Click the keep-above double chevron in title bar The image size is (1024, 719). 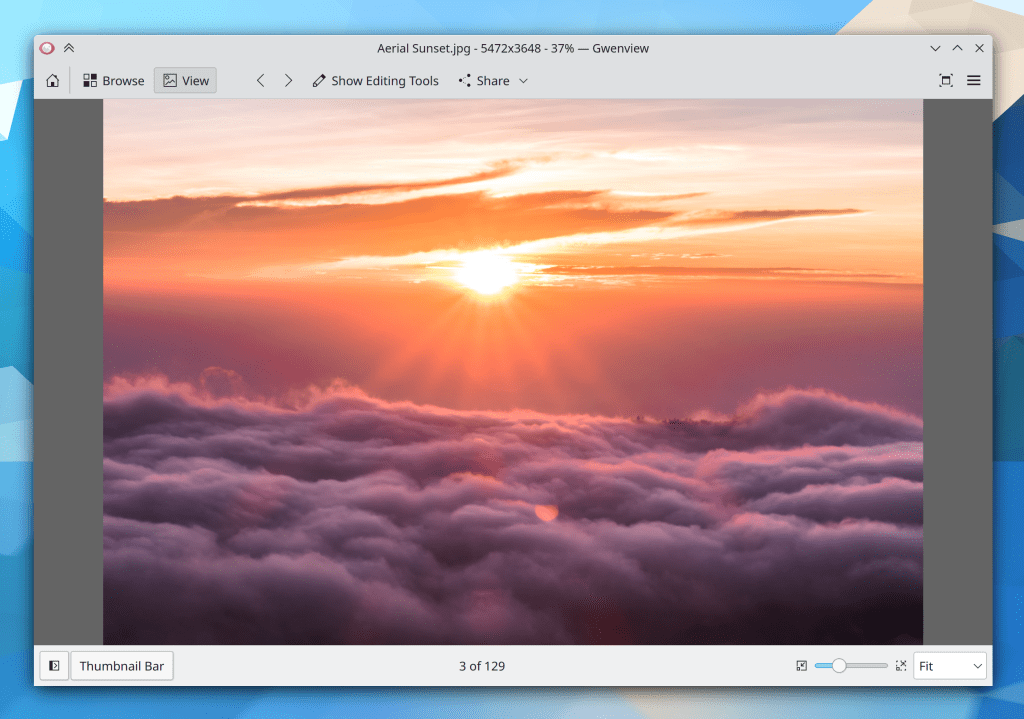pos(69,48)
